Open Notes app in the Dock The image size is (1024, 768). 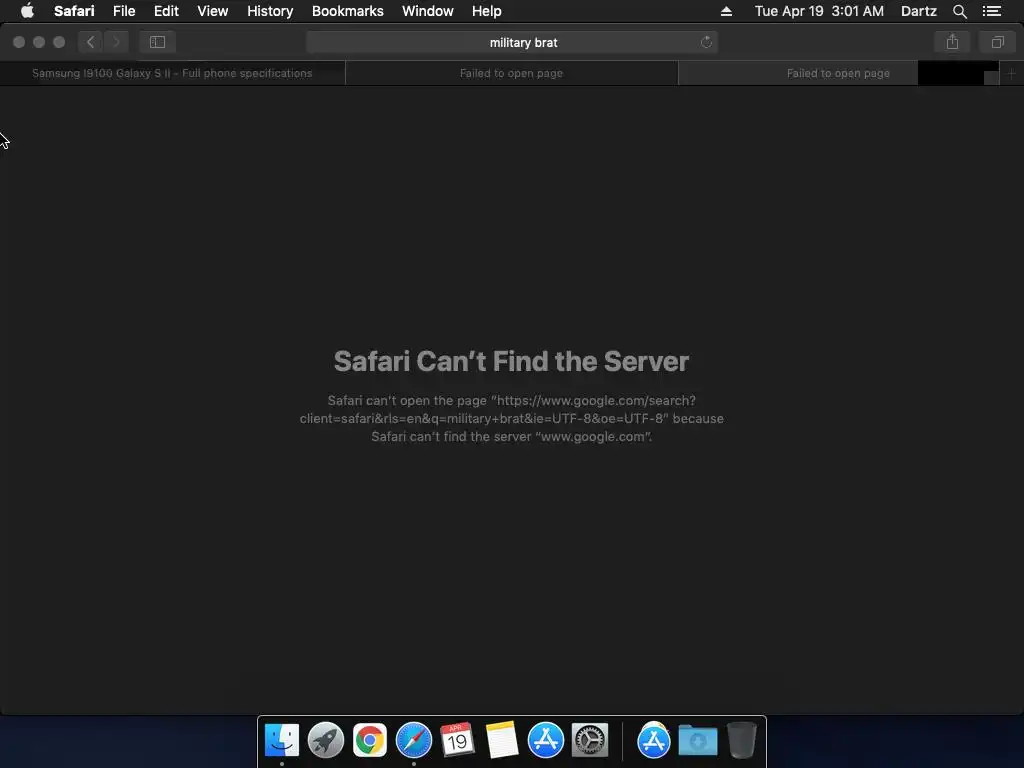pyautogui.click(x=502, y=741)
